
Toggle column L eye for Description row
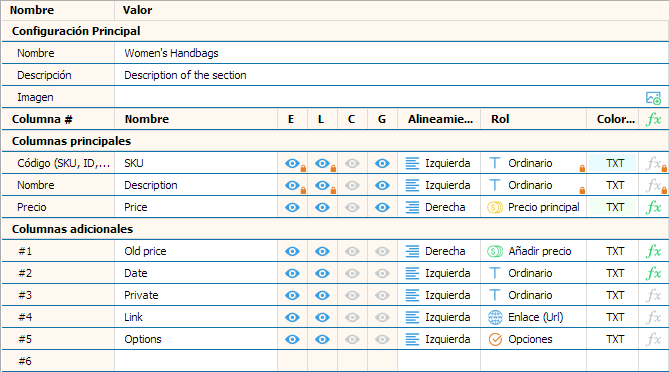tap(323, 185)
